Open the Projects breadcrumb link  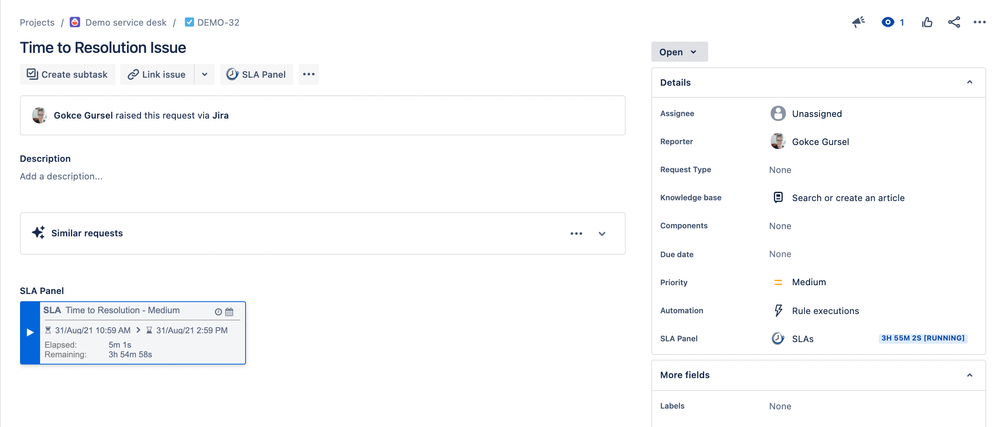(x=37, y=22)
